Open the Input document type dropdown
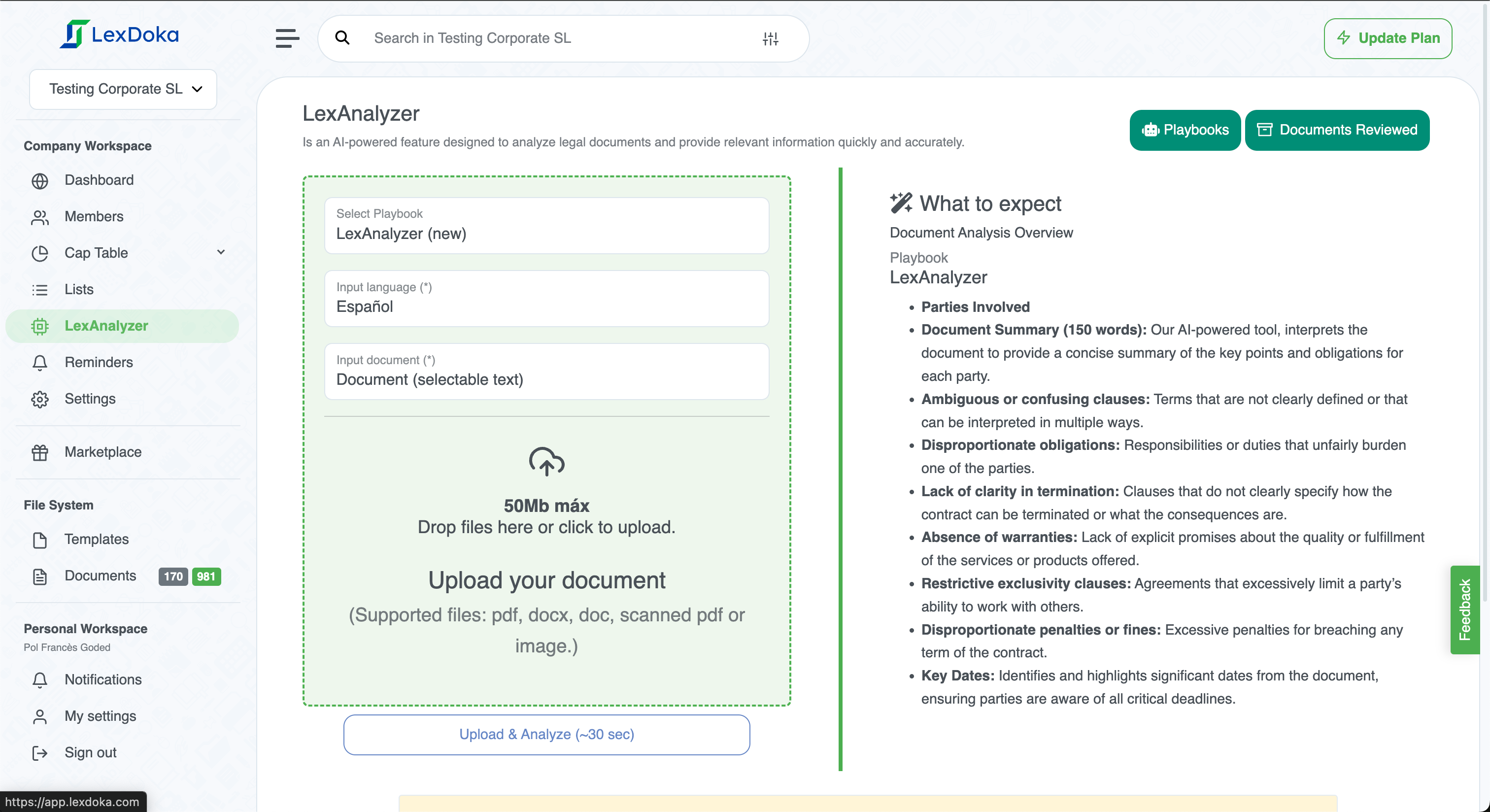Screen dimensions: 1490x812 tap(546, 372)
